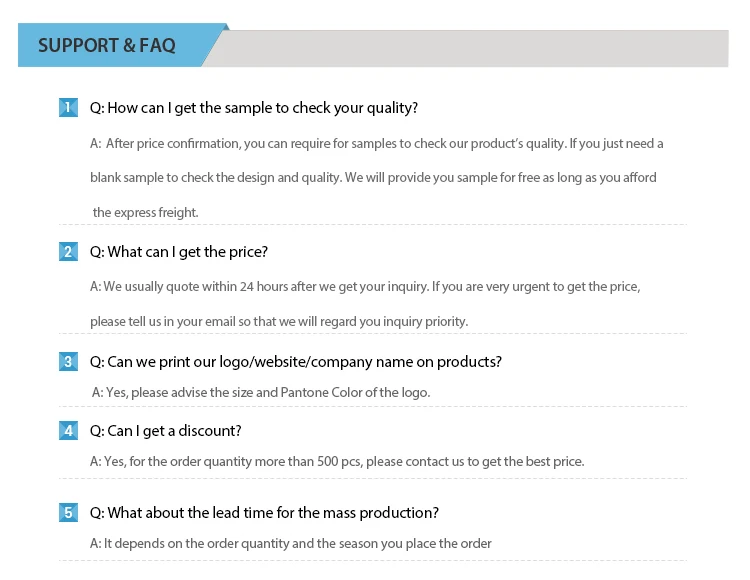Viewport: 750px width, 580px height.
Task: Click the answer about quoting within 24 hours
Action: 365,287
